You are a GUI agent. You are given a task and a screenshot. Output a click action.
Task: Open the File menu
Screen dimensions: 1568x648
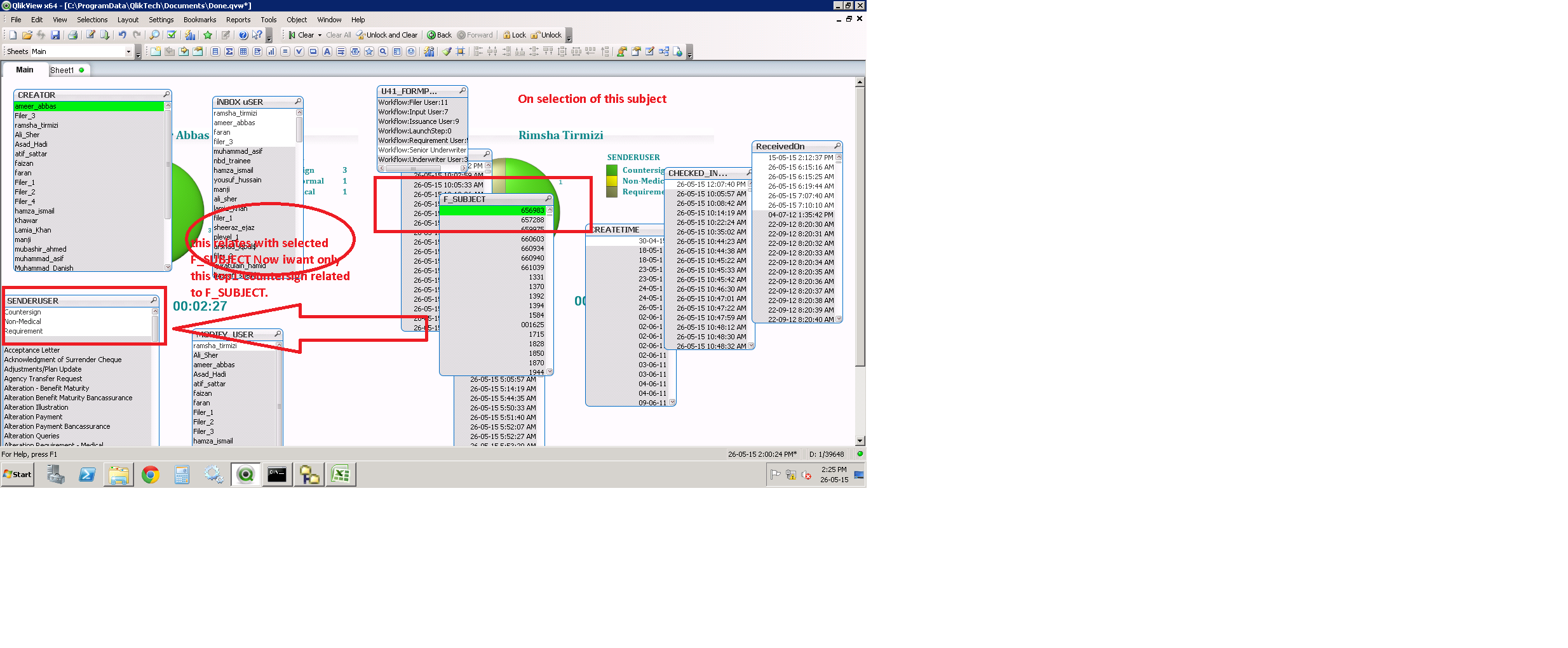16,20
